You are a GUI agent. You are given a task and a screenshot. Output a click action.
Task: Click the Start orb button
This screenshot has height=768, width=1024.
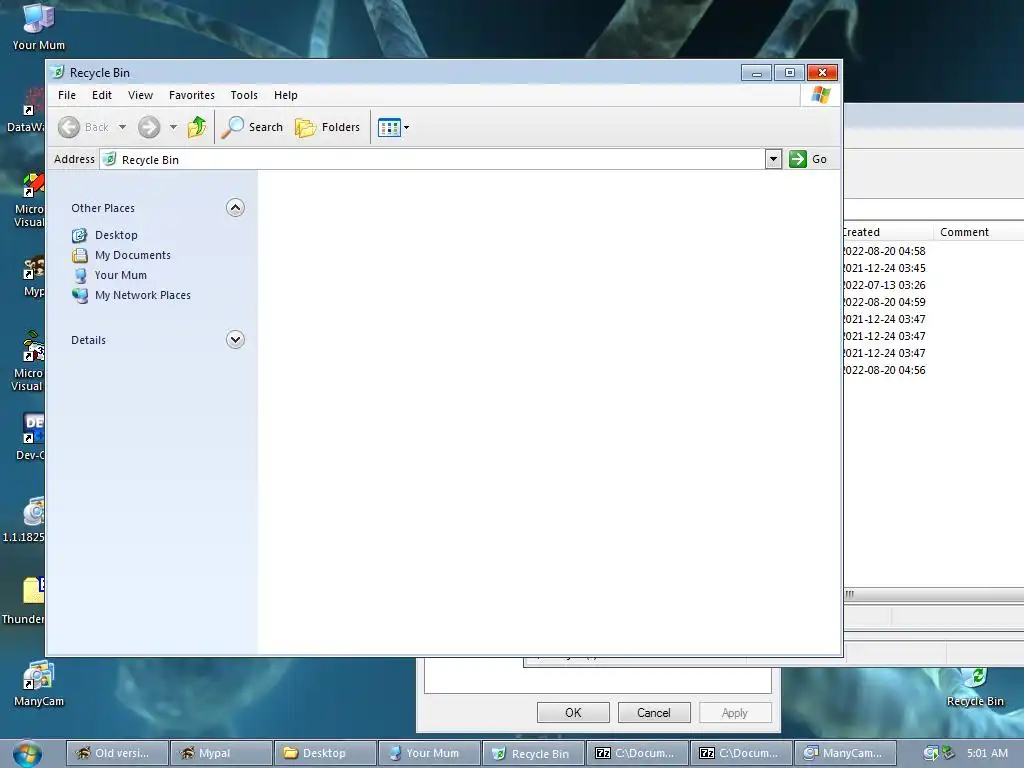[x=27, y=754]
